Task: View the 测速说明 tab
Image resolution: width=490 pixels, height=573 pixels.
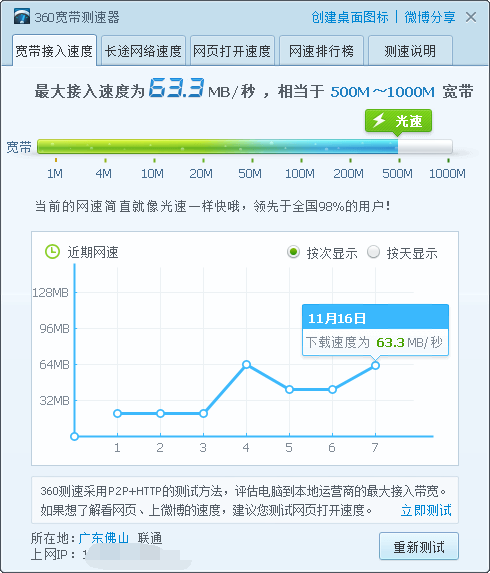Action: [x=410, y=51]
